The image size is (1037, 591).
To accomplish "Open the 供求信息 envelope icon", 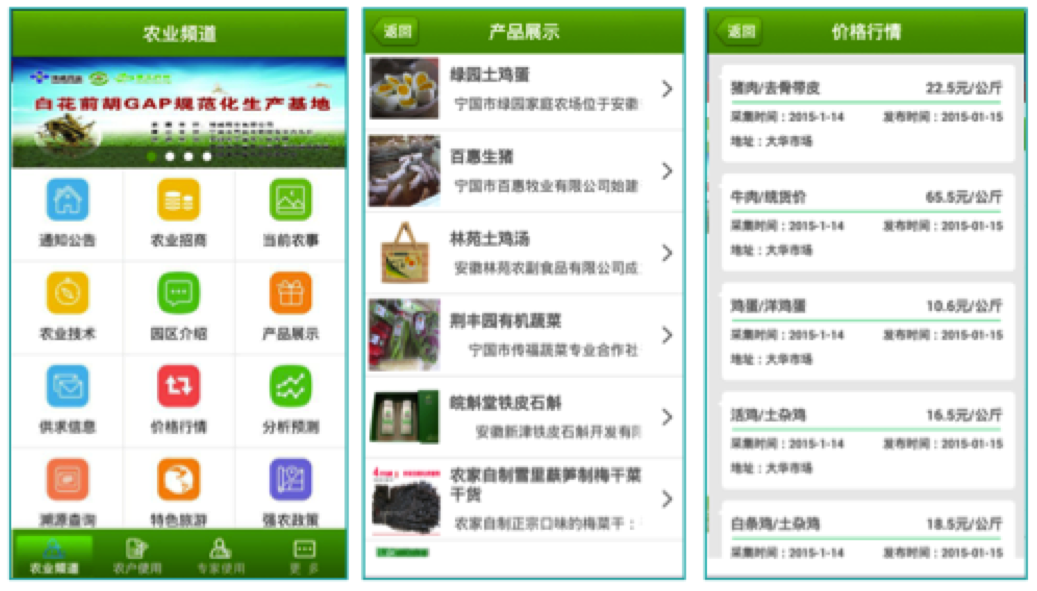I will 67,387.
